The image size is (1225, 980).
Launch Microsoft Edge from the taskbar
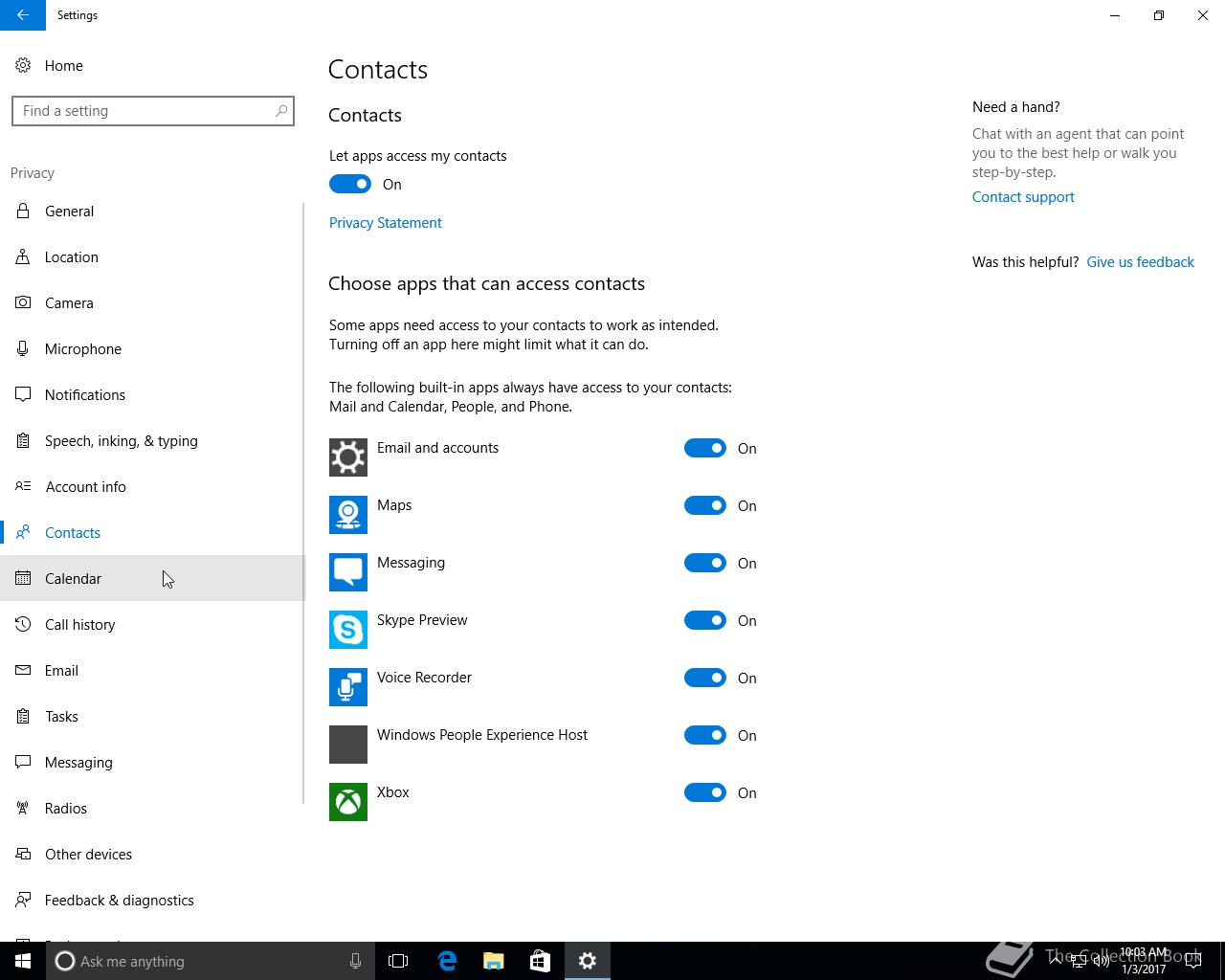pyautogui.click(x=447, y=961)
